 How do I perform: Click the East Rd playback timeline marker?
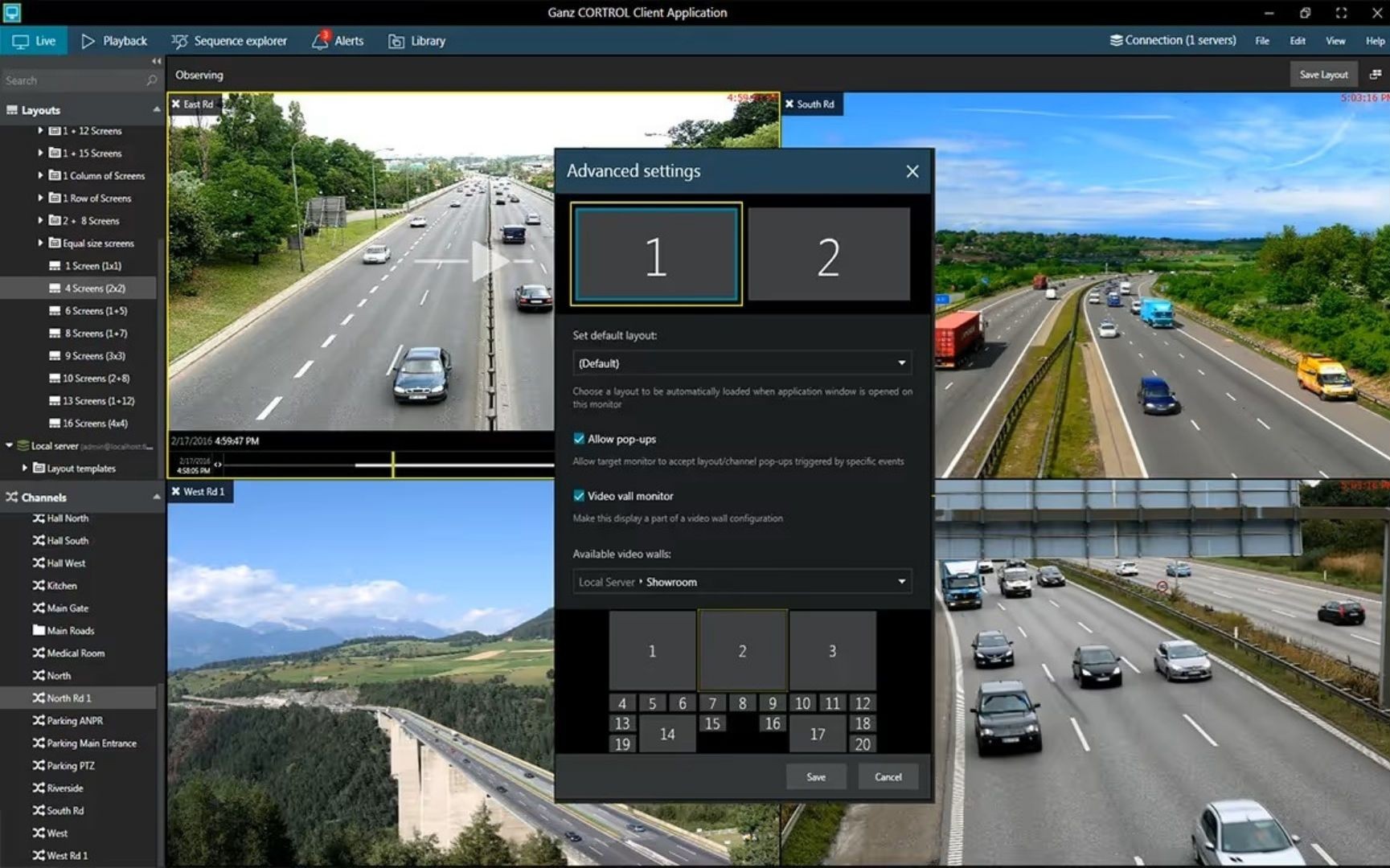click(392, 464)
